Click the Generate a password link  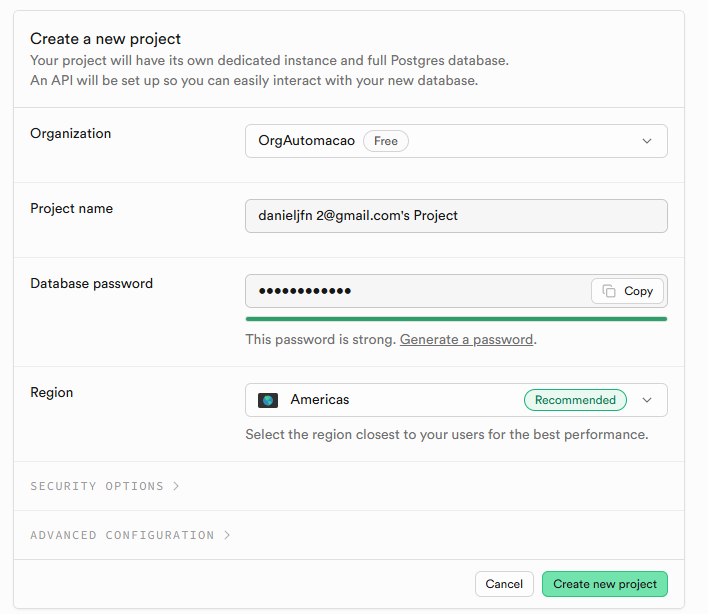[466, 339]
